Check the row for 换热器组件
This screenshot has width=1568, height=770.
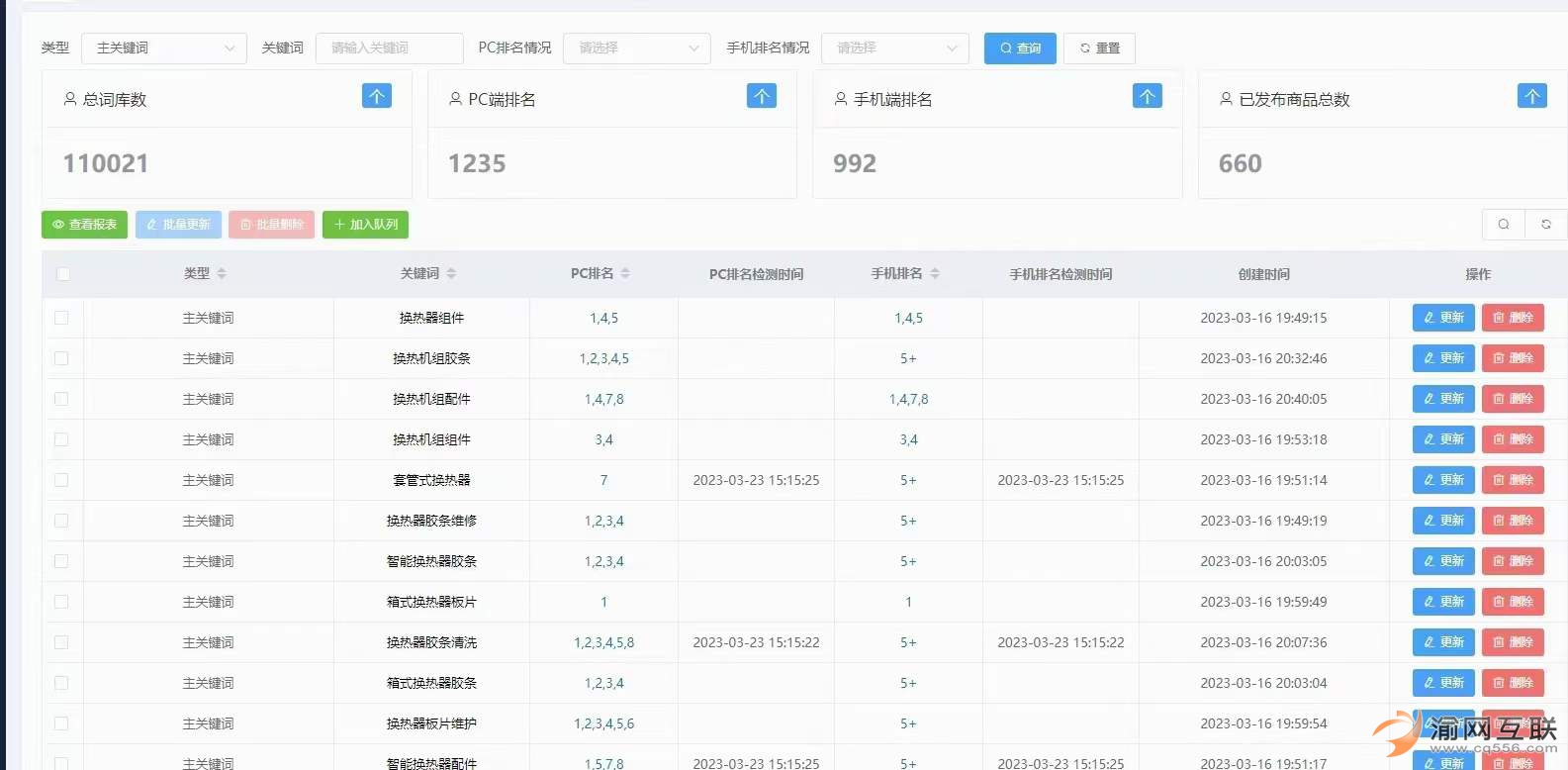(x=61, y=318)
